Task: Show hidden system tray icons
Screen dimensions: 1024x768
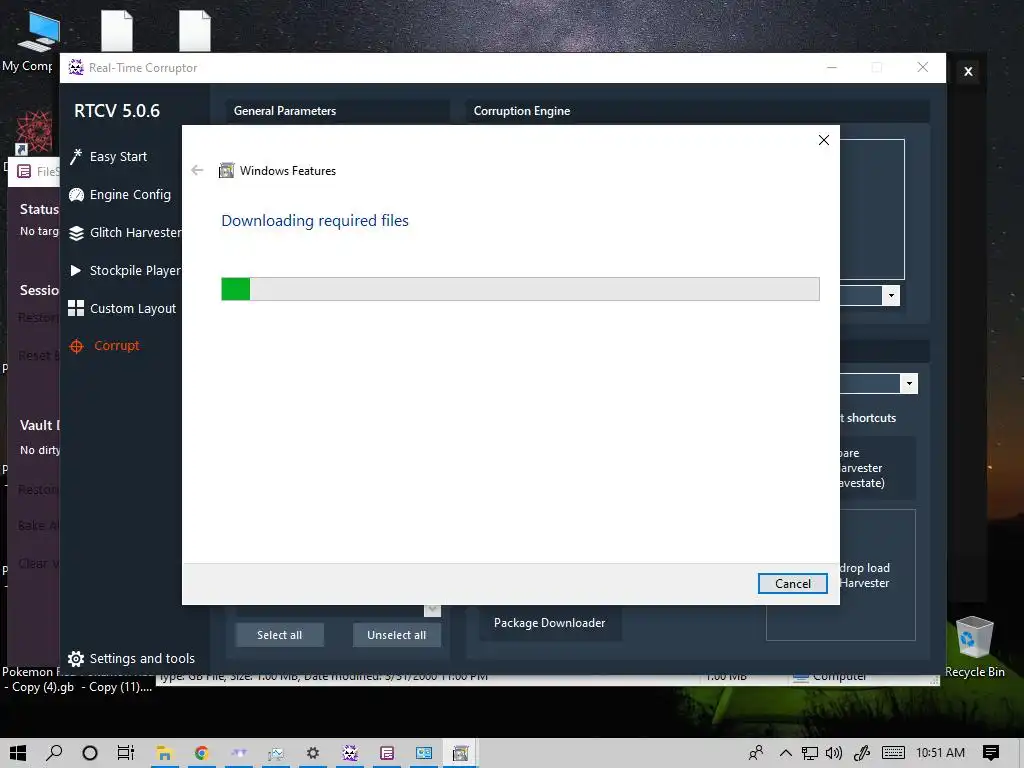Action: [786, 753]
